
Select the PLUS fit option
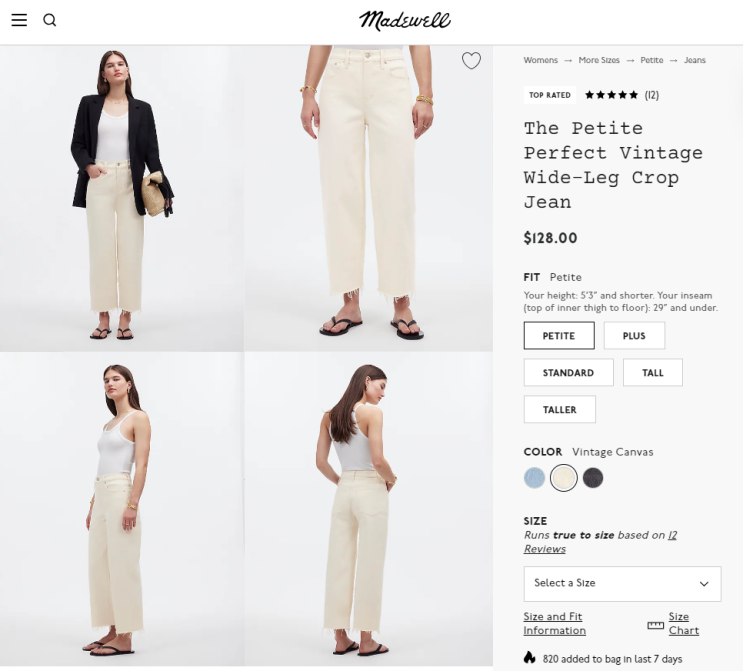(634, 336)
